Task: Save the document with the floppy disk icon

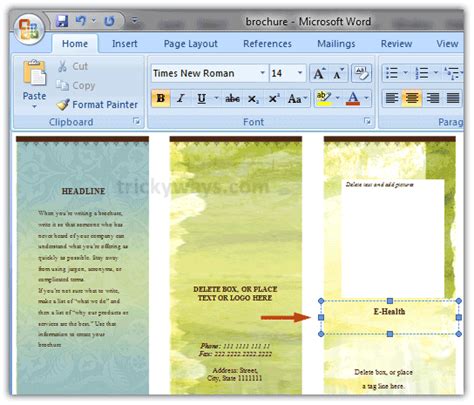Action: [62, 21]
